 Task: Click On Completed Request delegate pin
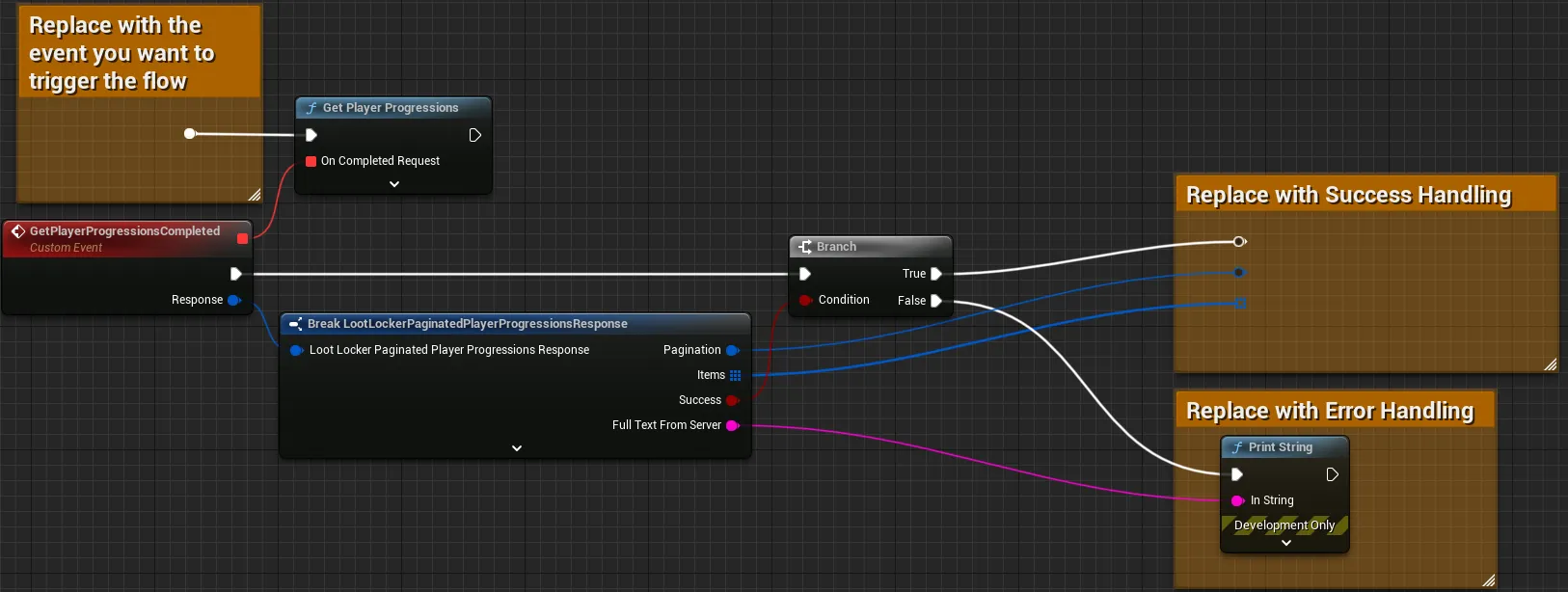tap(311, 161)
